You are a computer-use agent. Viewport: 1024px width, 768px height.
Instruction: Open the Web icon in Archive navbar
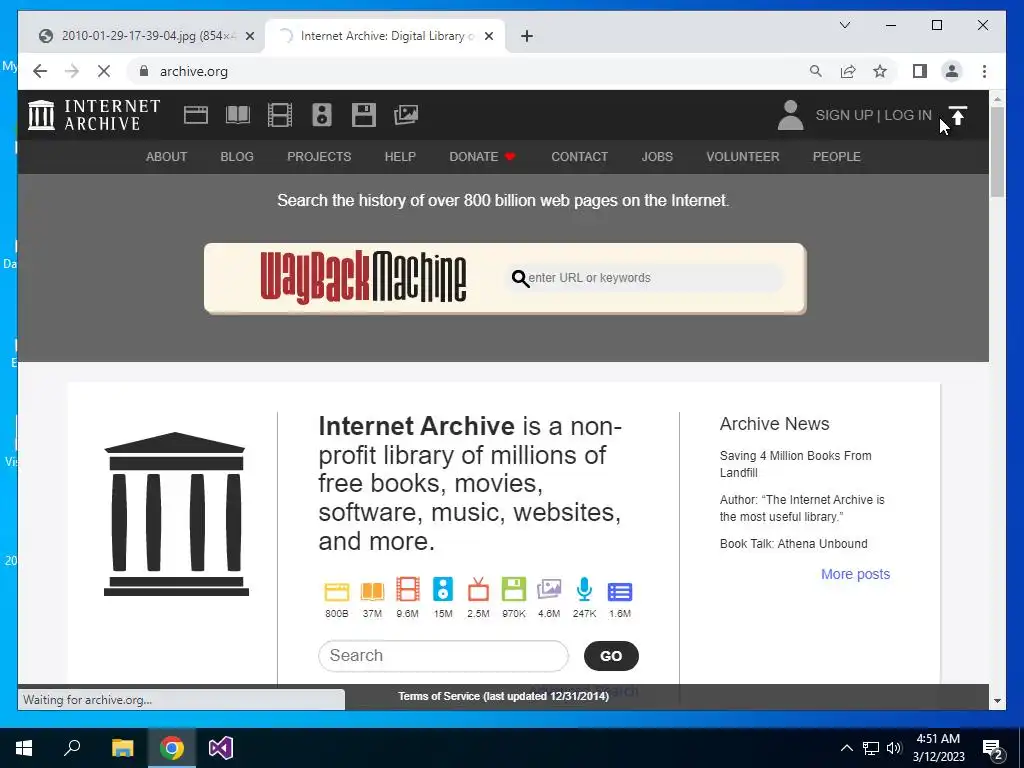click(x=195, y=115)
